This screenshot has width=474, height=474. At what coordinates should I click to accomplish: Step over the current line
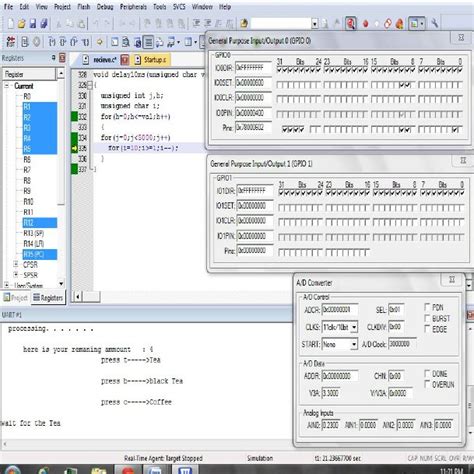tap(63, 42)
